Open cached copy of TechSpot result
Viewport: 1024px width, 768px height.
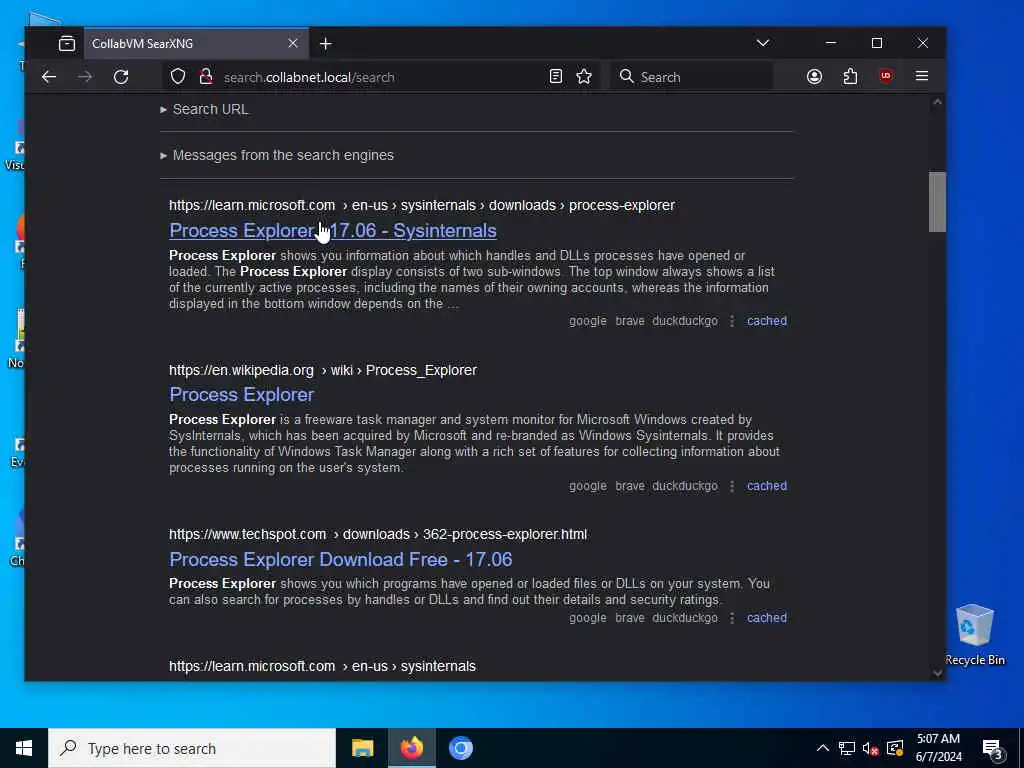767,618
